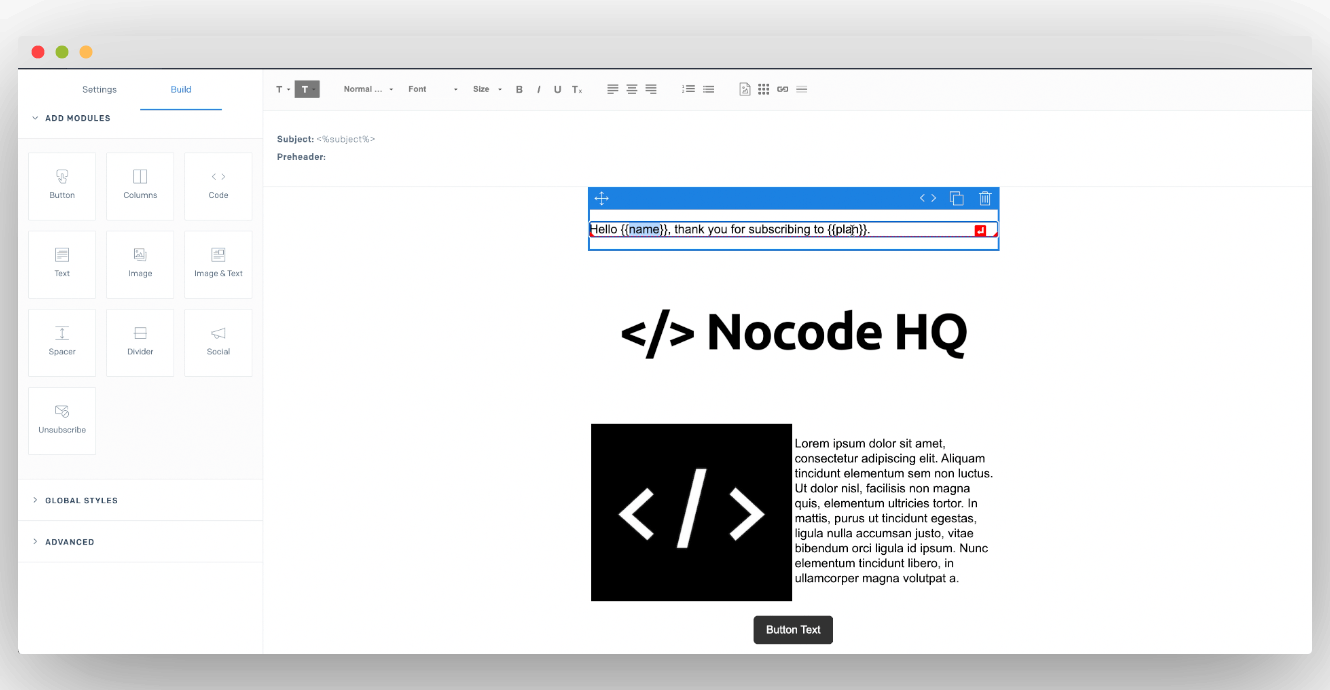Switch to the Settings tab
The image size is (1330, 690).
click(x=99, y=90)
